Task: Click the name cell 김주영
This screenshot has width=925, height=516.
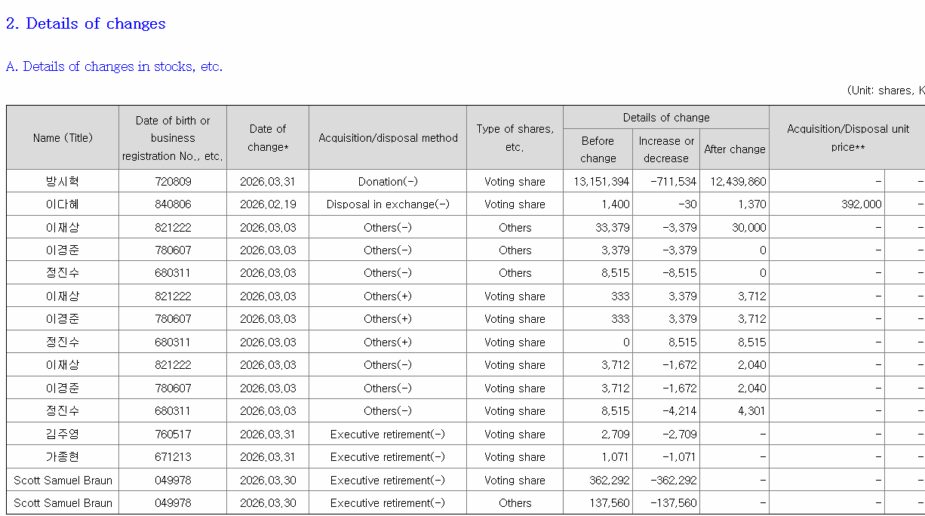Action: click(62, 434)
